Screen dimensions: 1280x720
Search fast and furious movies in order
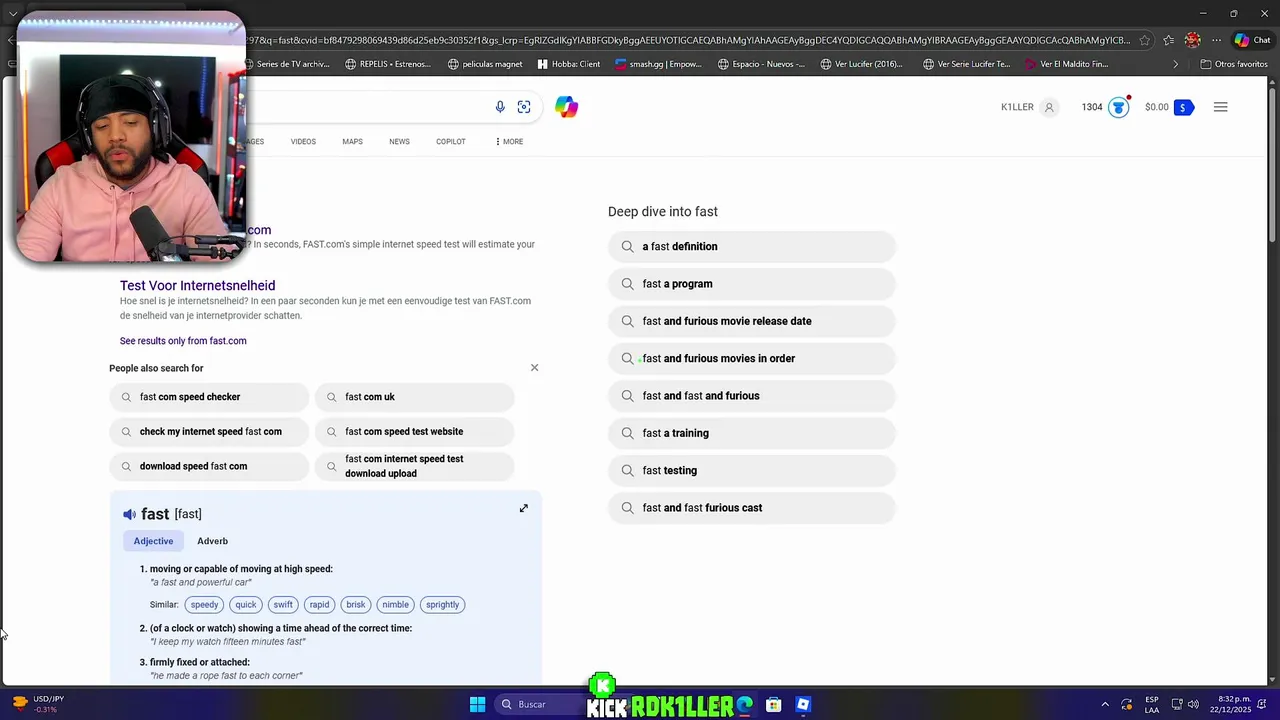coord(751,359)
